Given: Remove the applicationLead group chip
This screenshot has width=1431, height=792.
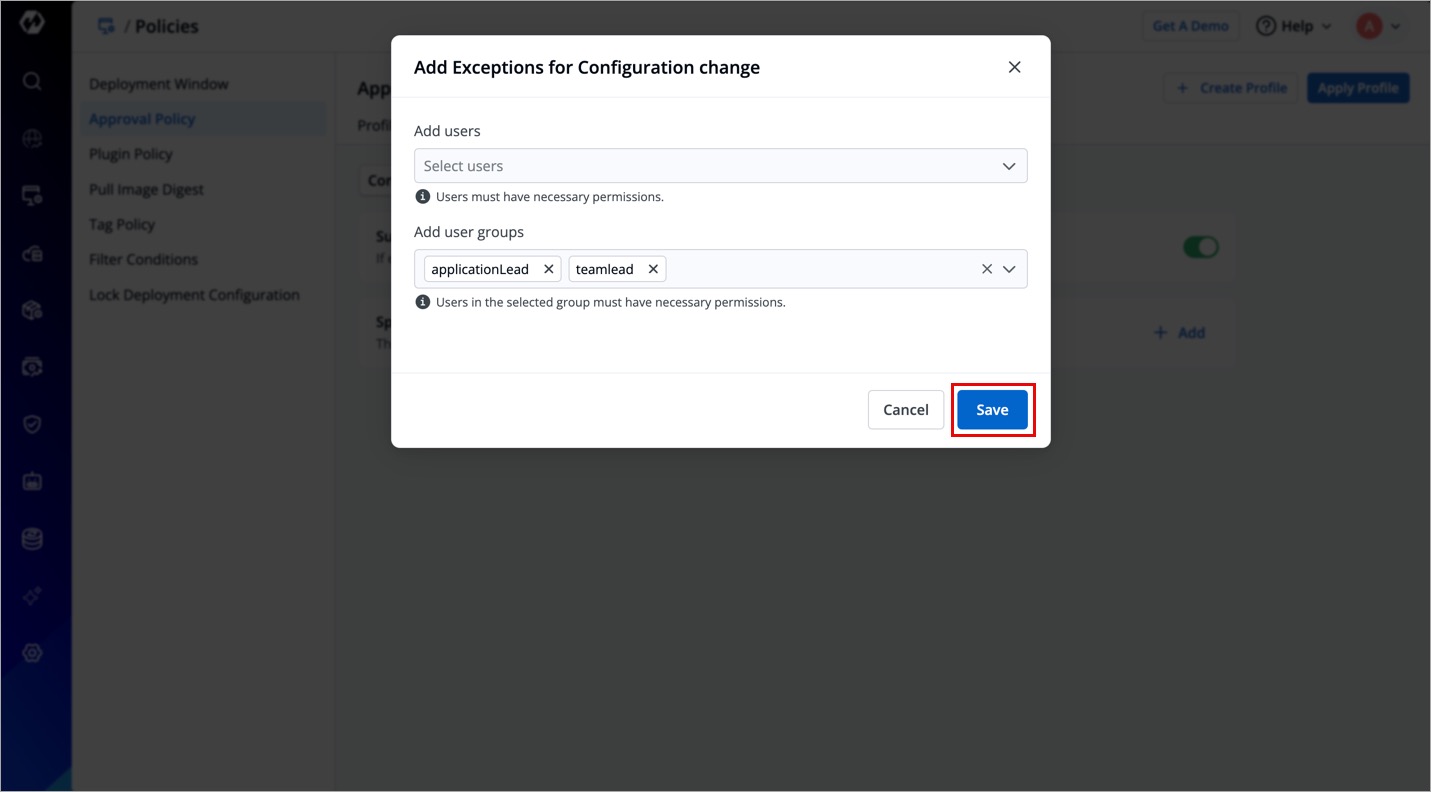Looking at the screenshot, I should click(548, 269).
